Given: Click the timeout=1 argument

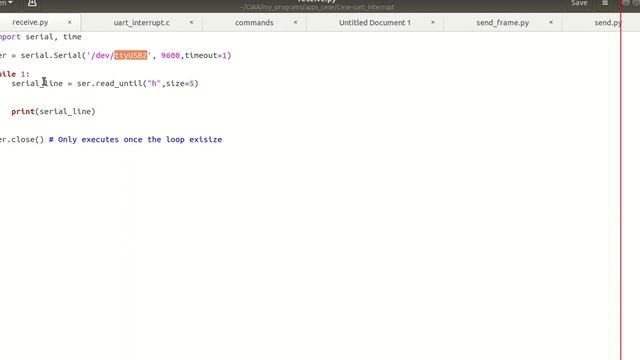Looking at the screenshot, I should 206,55.
